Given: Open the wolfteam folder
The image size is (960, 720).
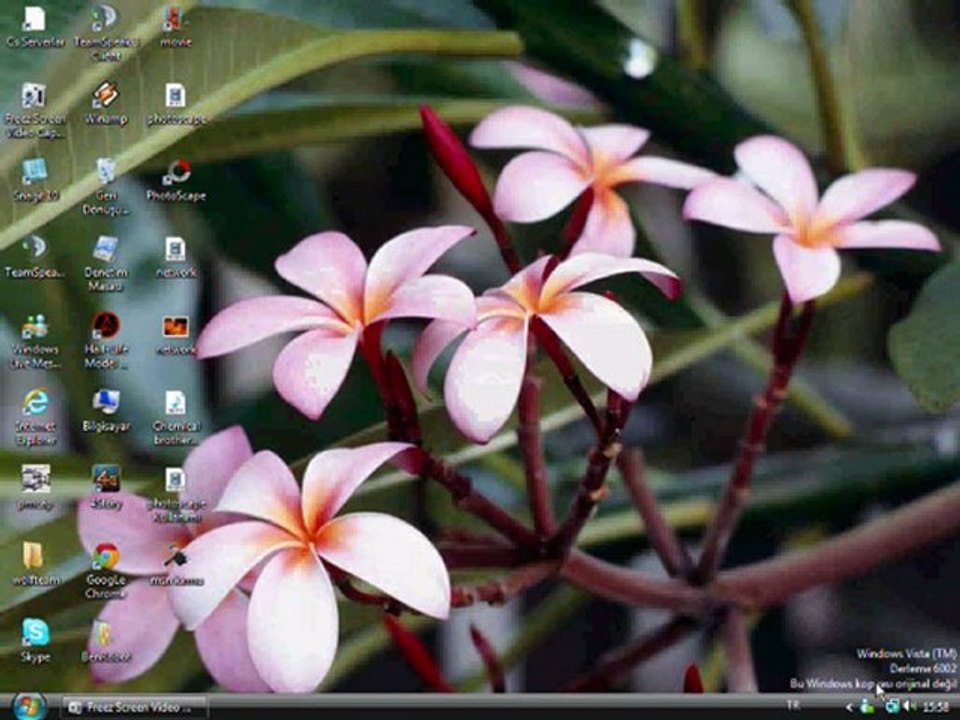Looking at the screenshot, I should point(35,563).
